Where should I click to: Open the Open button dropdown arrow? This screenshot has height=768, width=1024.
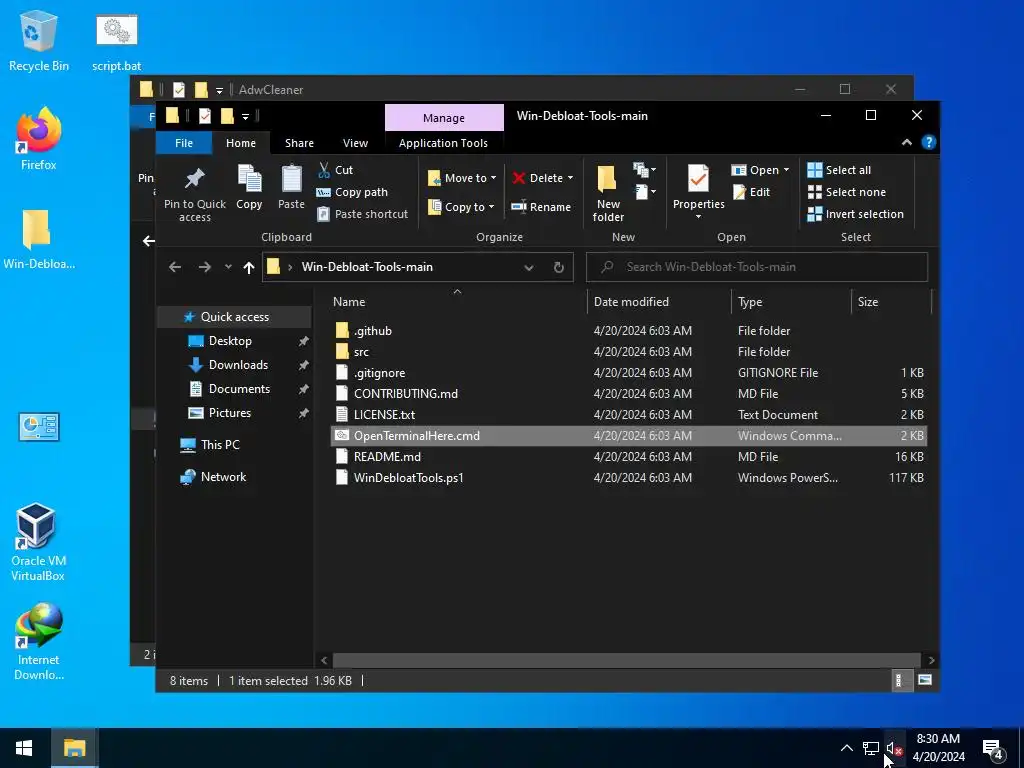(786, 170)
